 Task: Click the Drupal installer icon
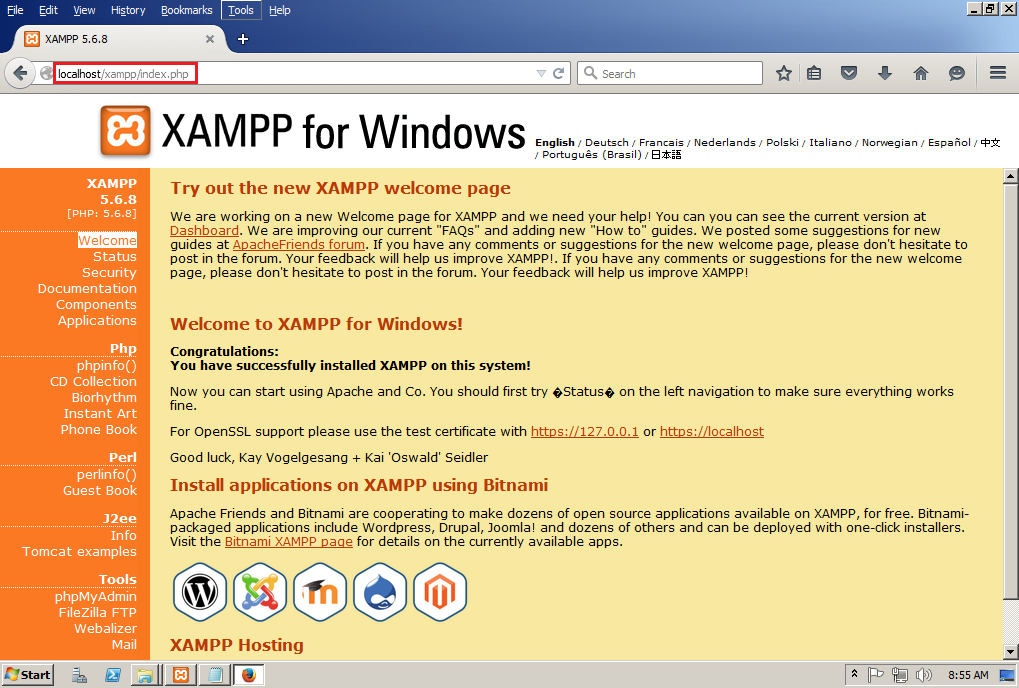(380, 592)
